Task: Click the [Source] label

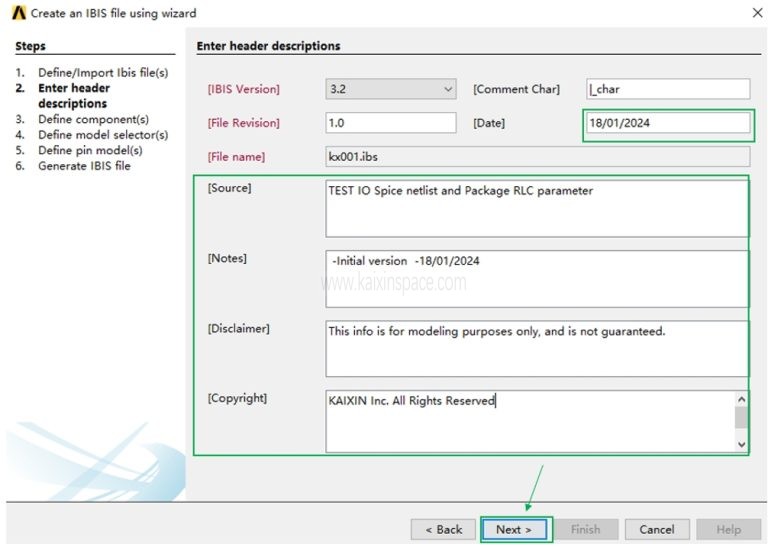Action: [229, 188]
